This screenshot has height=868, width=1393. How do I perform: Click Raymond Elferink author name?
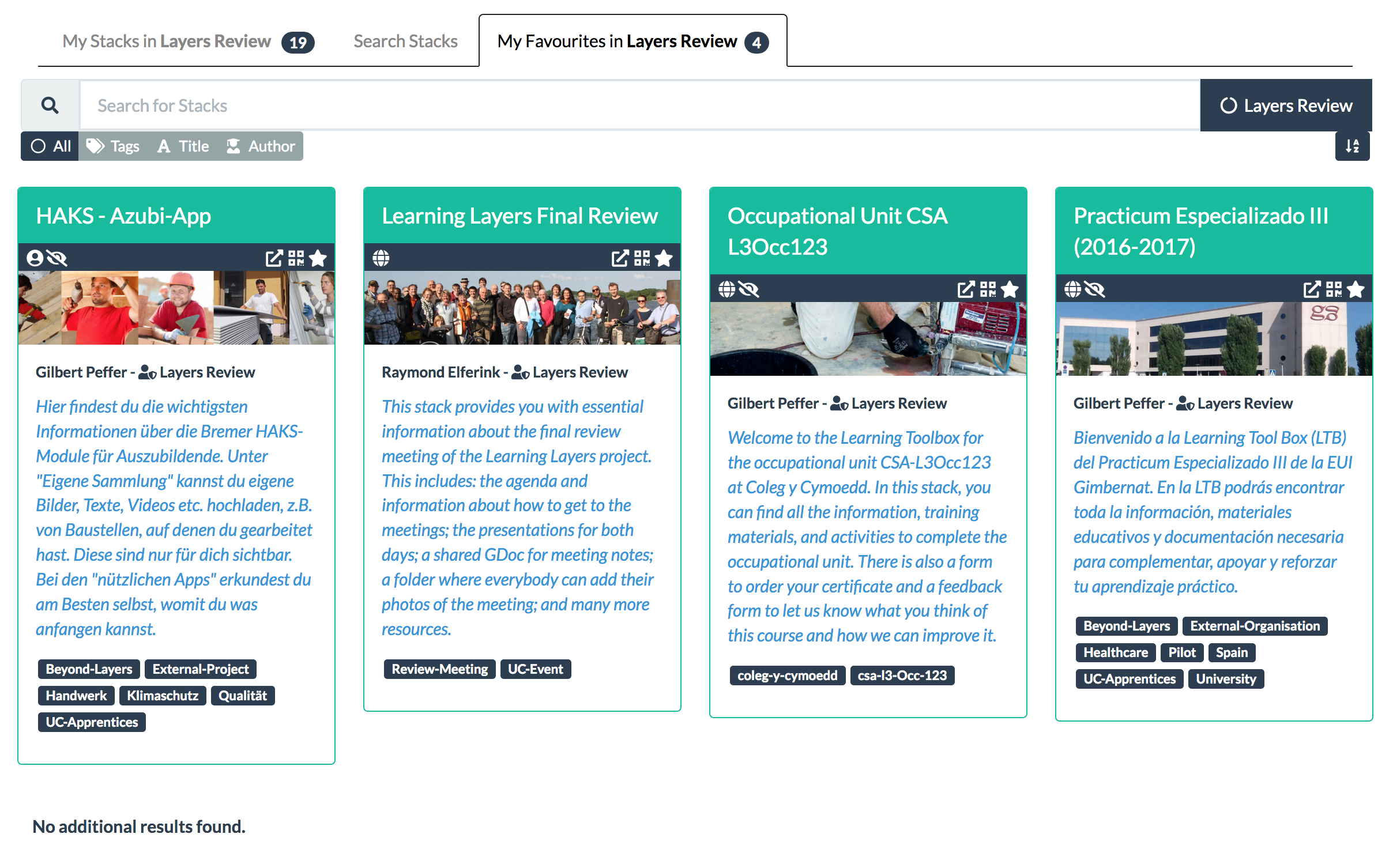[x=441, y=372]
